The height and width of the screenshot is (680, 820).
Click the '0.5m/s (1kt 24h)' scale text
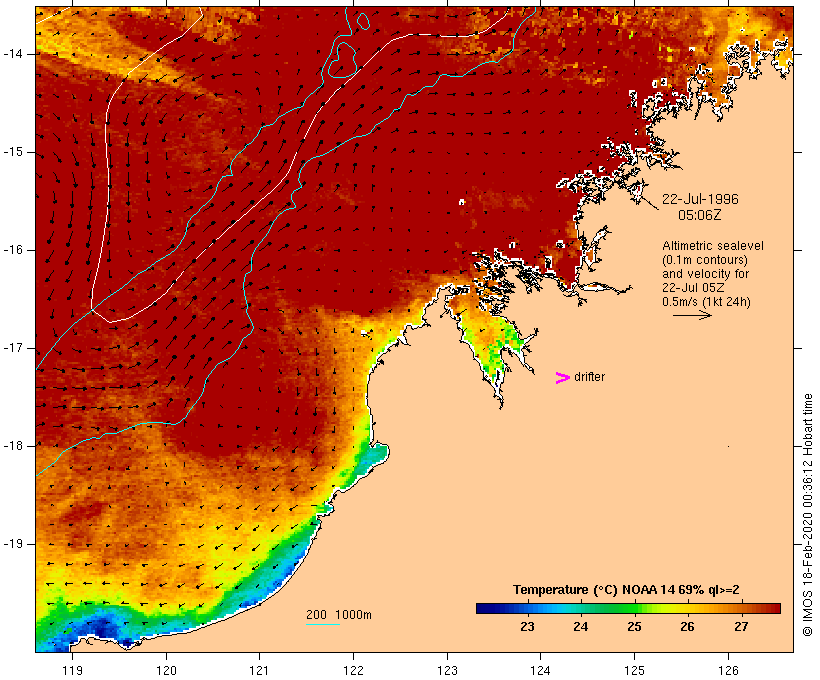(x=706, y=302)
